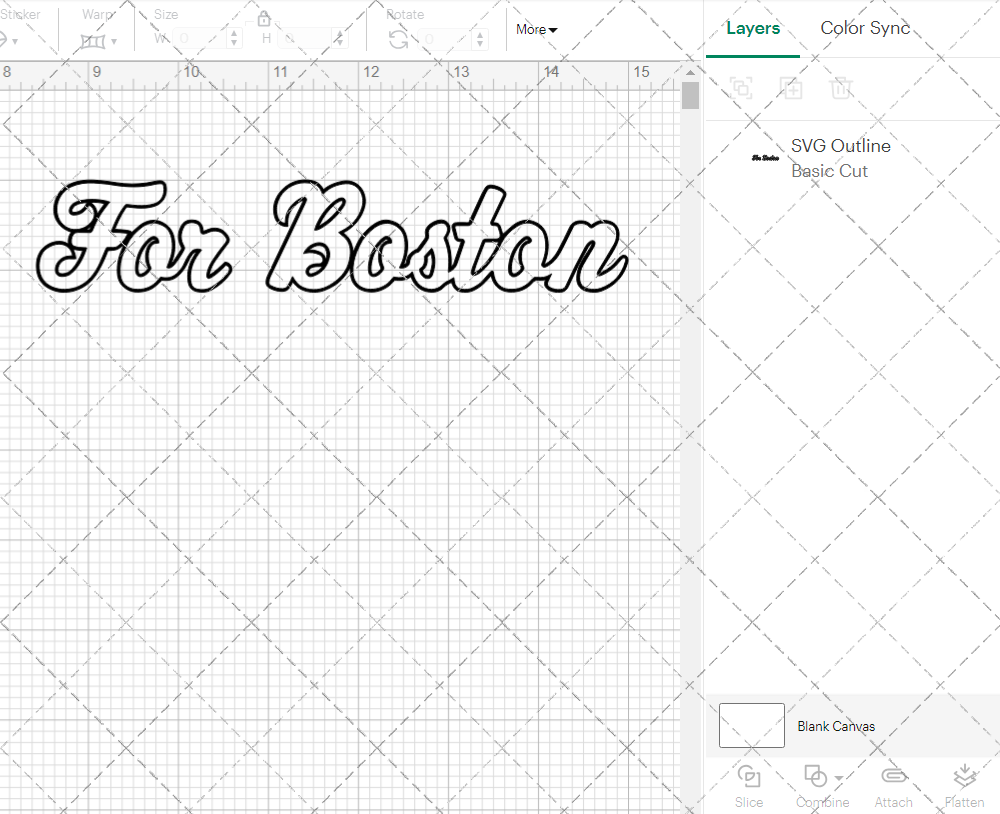The height and width of the screenshot is (814, 1000).
Task: Switch to the Color Sync tab
Action: pos(864,28)
